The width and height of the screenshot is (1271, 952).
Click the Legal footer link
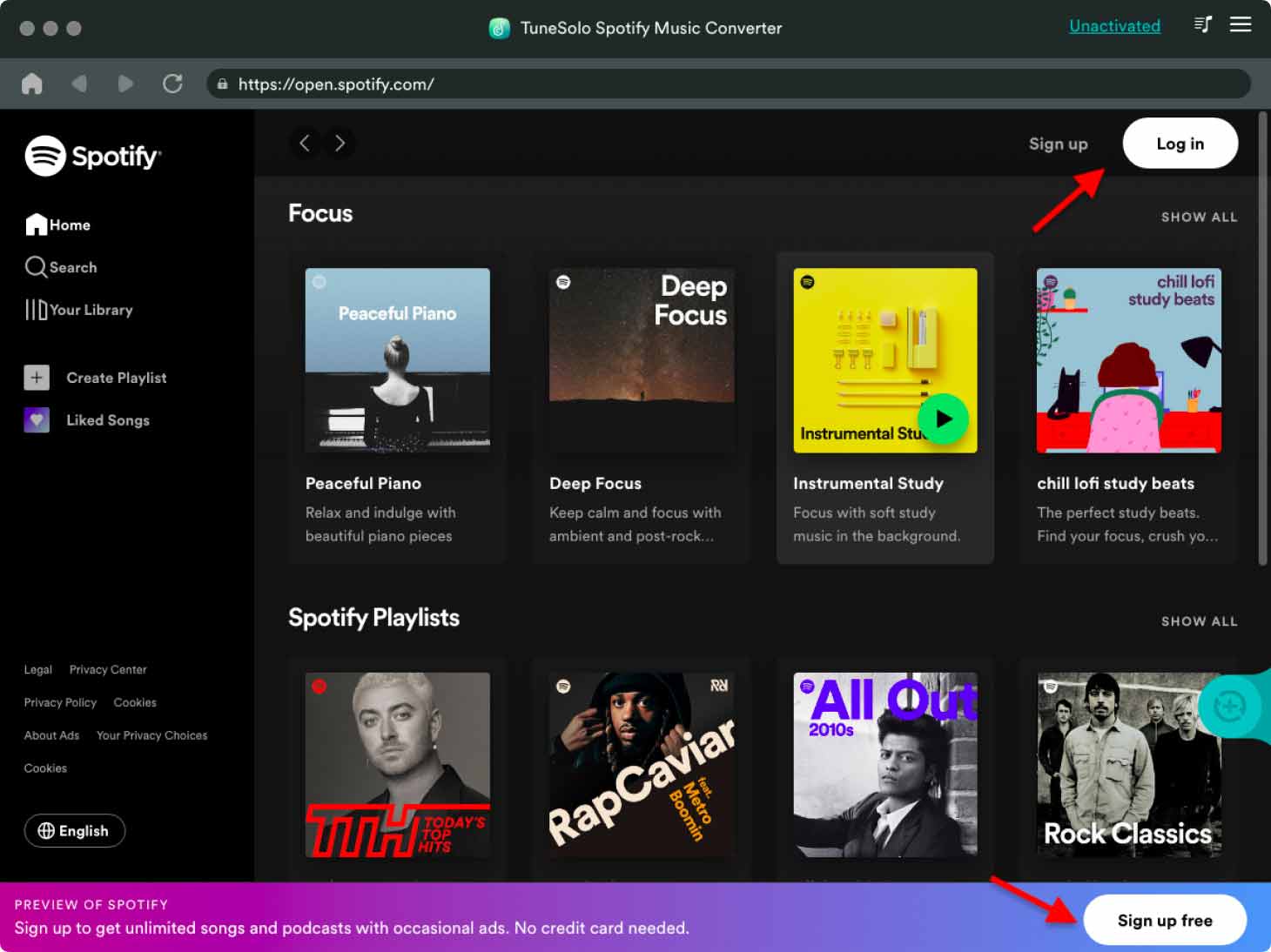38,669
